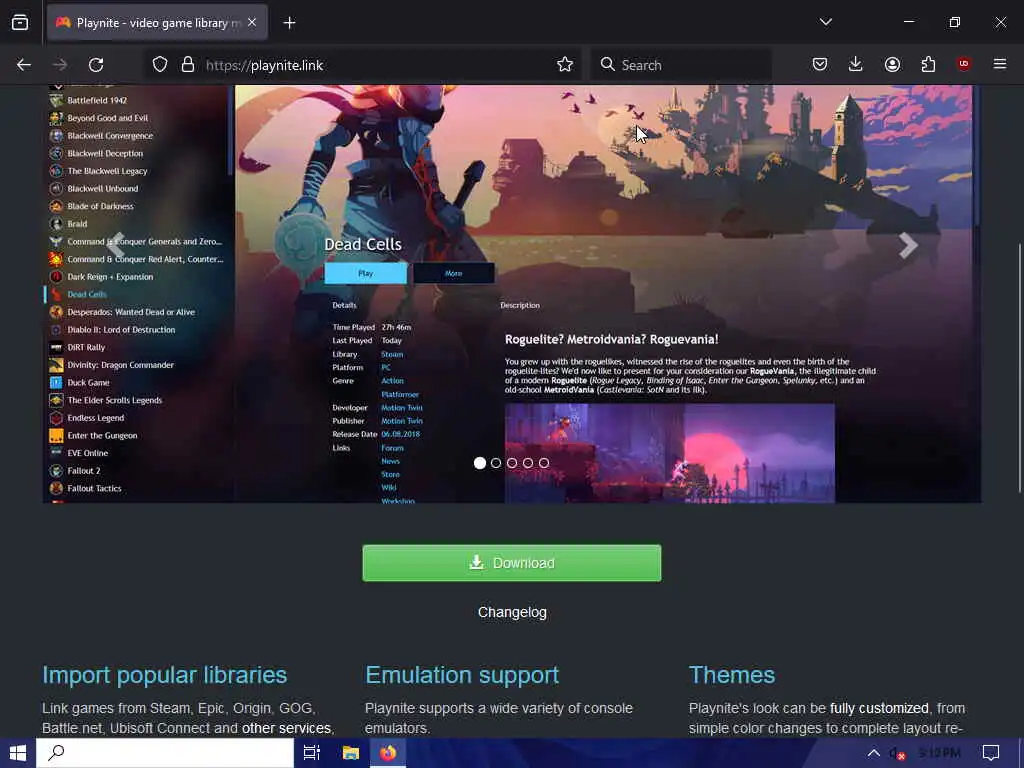
Task: Open the Firefox downloads panel
Action: pyautogui.click(x=856, y=65)
